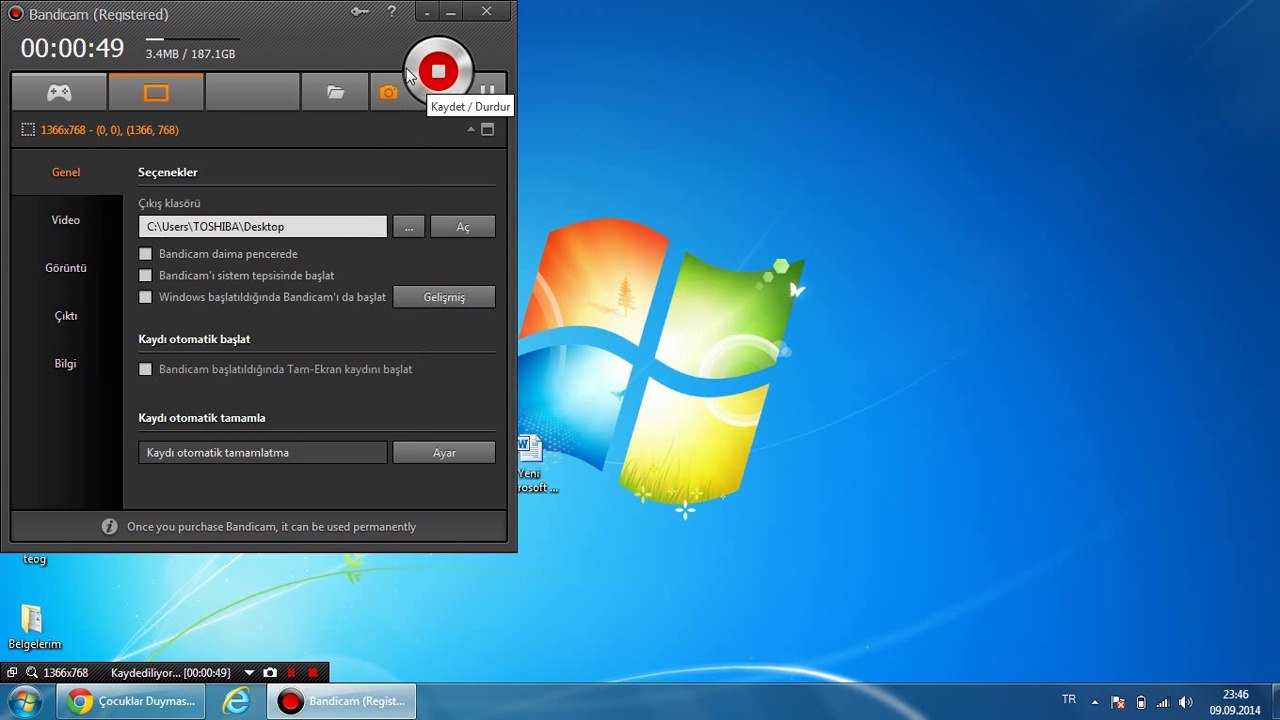Open the Bilgi tab
The image size is (1280, 720).
pos(66,364)
